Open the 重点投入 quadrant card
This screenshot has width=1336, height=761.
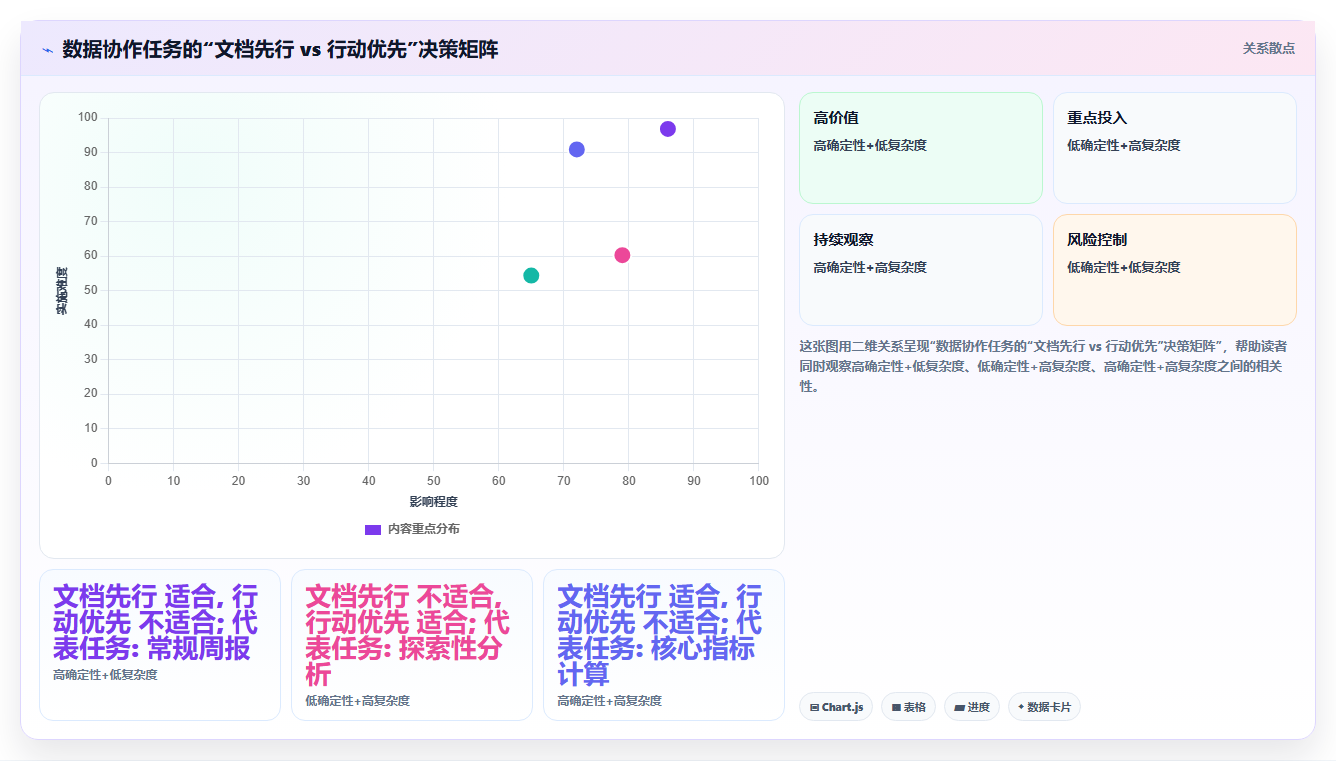[x=1175, y=148]
